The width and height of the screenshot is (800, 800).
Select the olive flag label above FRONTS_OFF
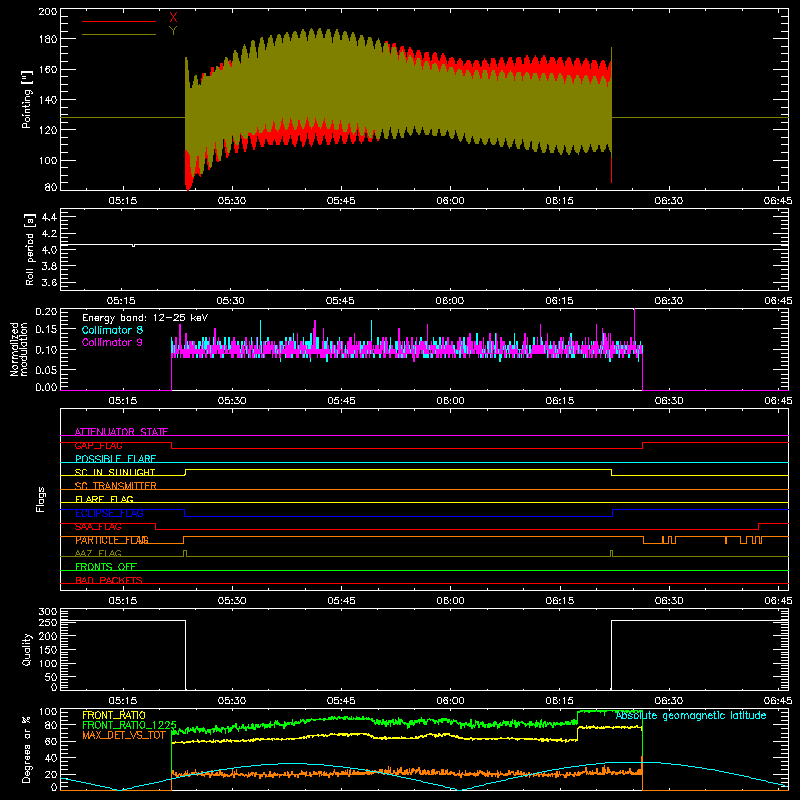[98, 553]
